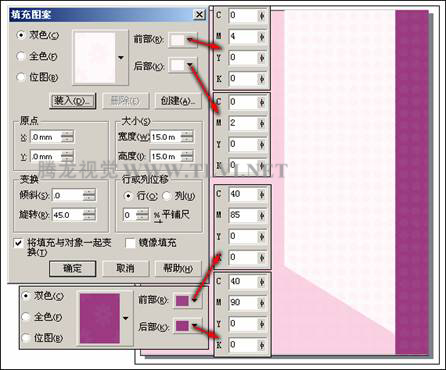This screenshot has height=370, width=446.
Task: Click the spinner beside the 宽度(W) field
Action: 187,137
